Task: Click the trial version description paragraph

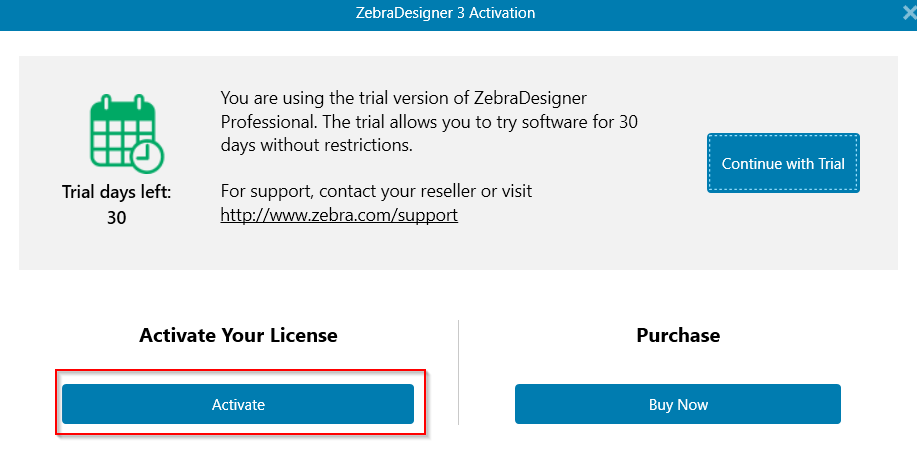Action: (x=429, y=121)
